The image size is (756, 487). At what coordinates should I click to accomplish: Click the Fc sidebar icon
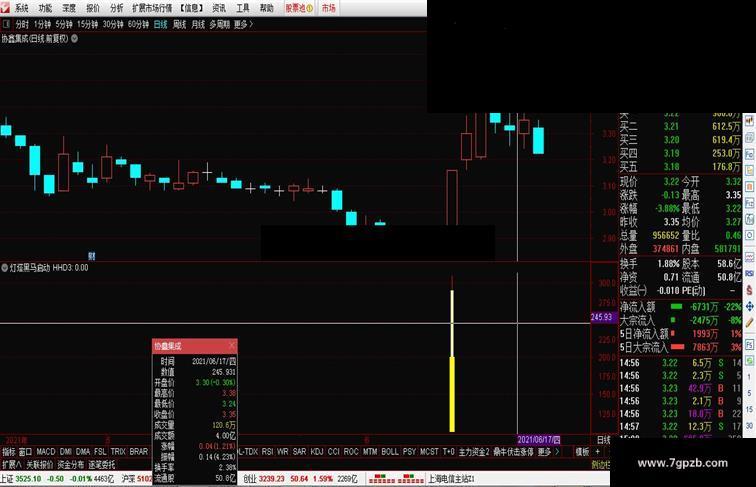tap(749, 154)
